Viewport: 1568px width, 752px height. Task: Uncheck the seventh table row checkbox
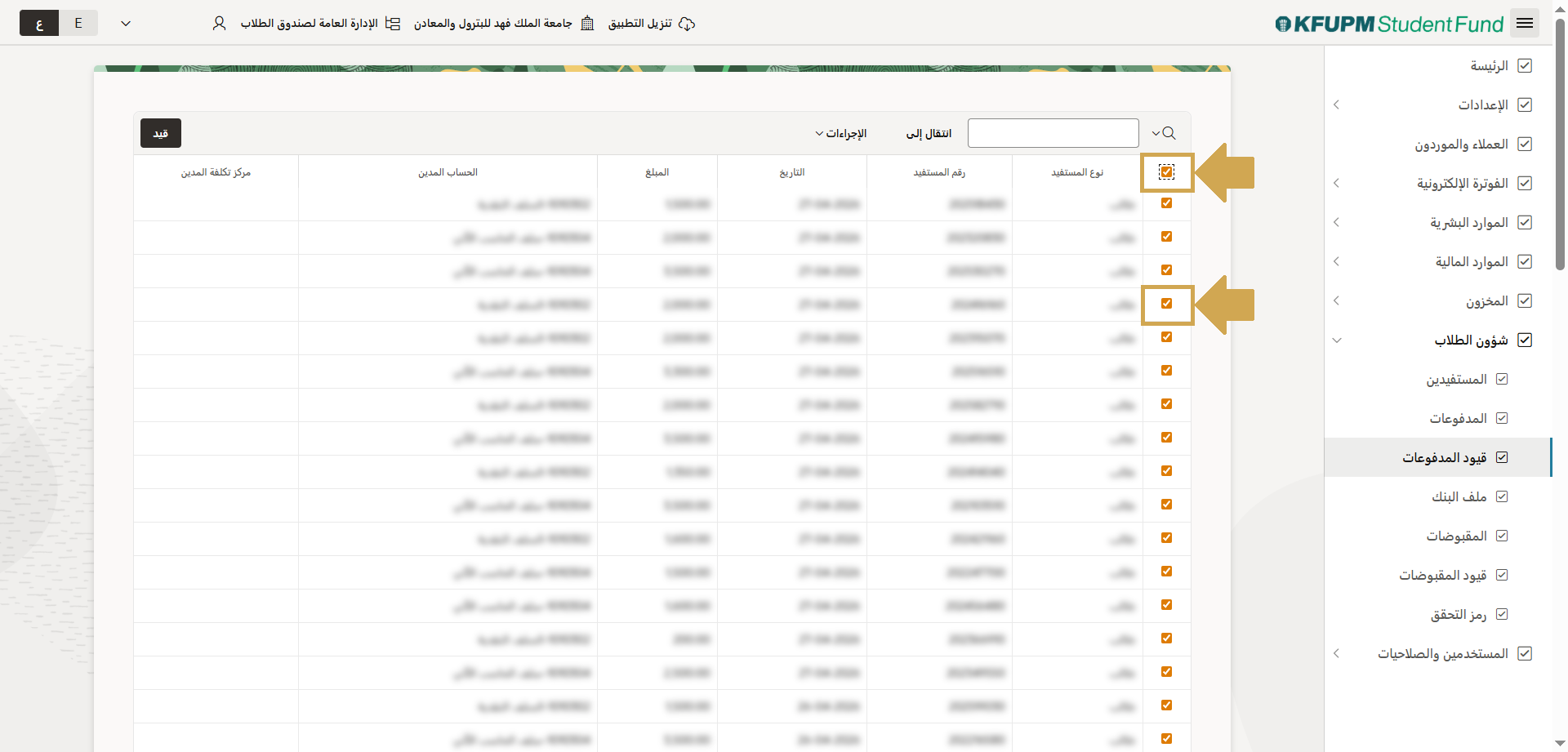1166,404
